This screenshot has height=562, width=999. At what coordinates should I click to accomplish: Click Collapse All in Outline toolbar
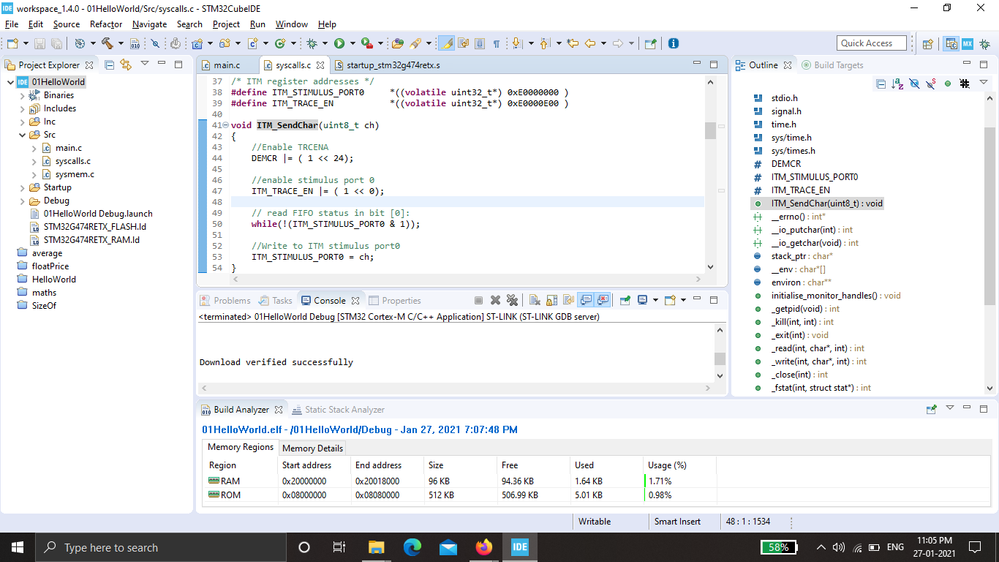tap(881, 84)
